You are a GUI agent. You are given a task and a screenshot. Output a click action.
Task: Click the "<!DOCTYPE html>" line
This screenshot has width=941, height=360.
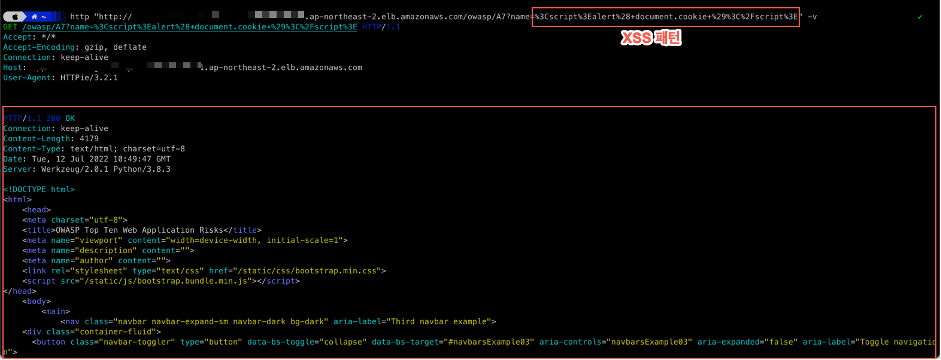[38, 190]
